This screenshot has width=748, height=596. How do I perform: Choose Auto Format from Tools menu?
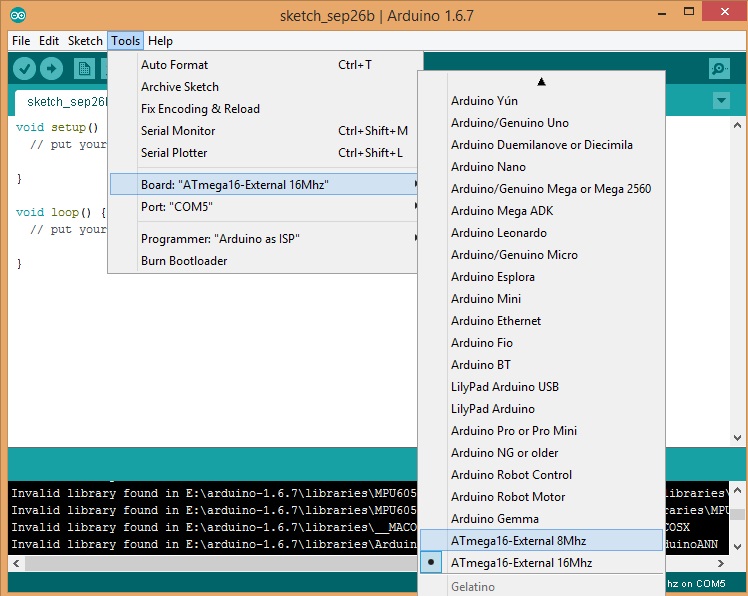(266, 65)
